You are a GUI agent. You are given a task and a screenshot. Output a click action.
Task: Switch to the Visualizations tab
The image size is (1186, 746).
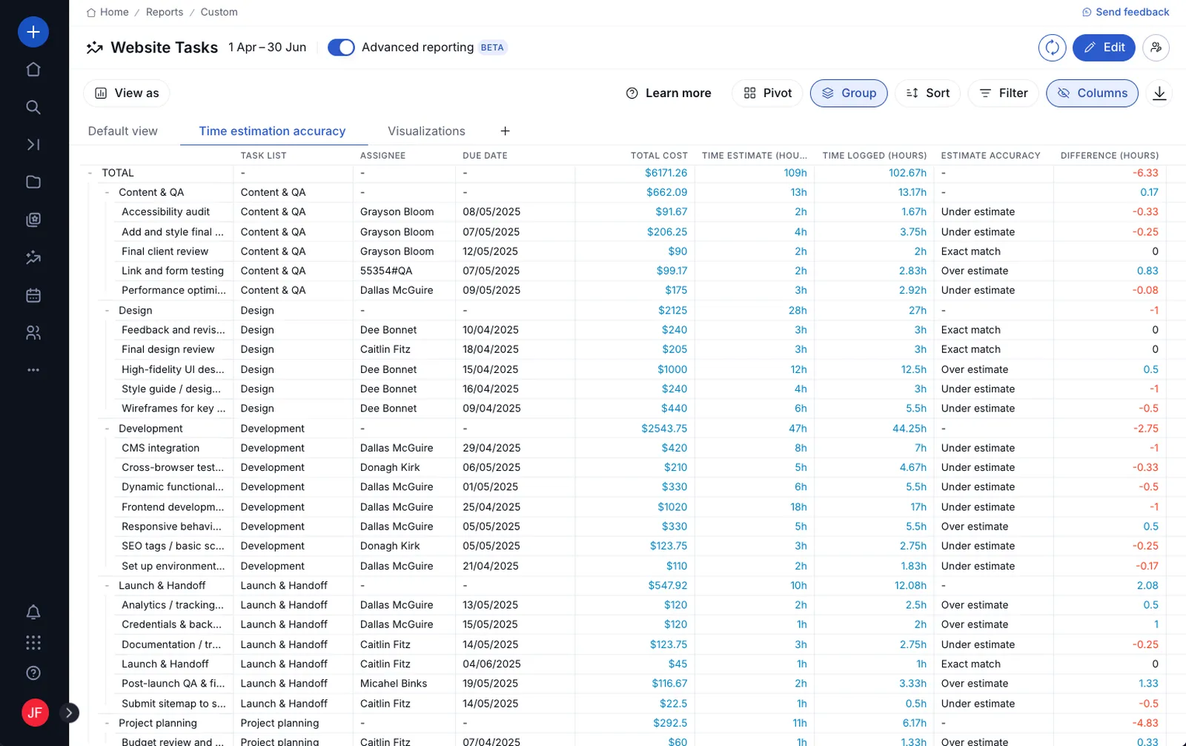click(x=426, y=131)
